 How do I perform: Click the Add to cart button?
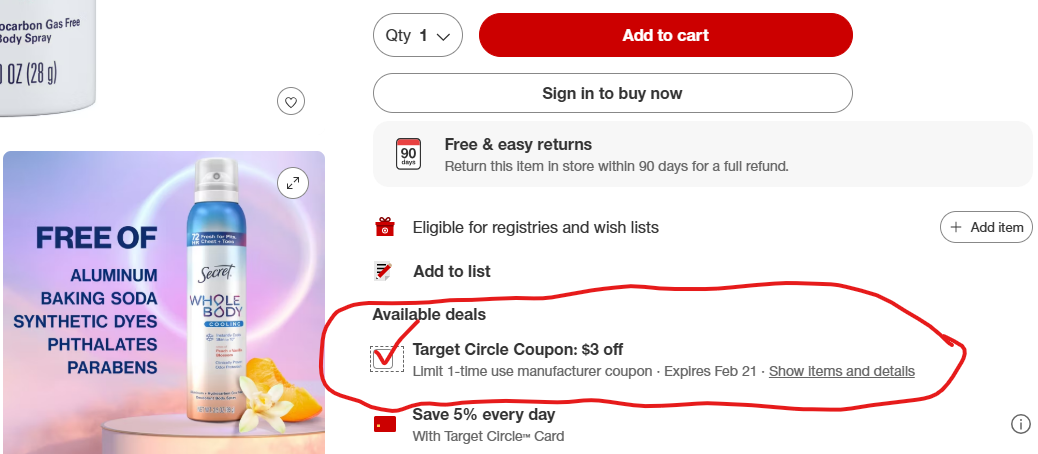665,36
